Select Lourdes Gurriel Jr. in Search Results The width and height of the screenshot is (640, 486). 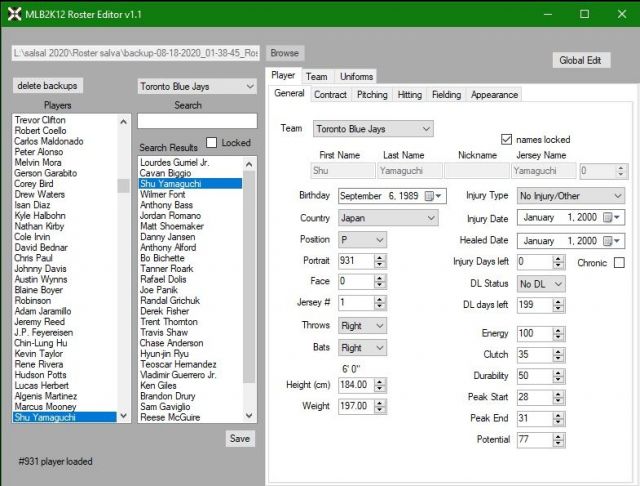174,162
